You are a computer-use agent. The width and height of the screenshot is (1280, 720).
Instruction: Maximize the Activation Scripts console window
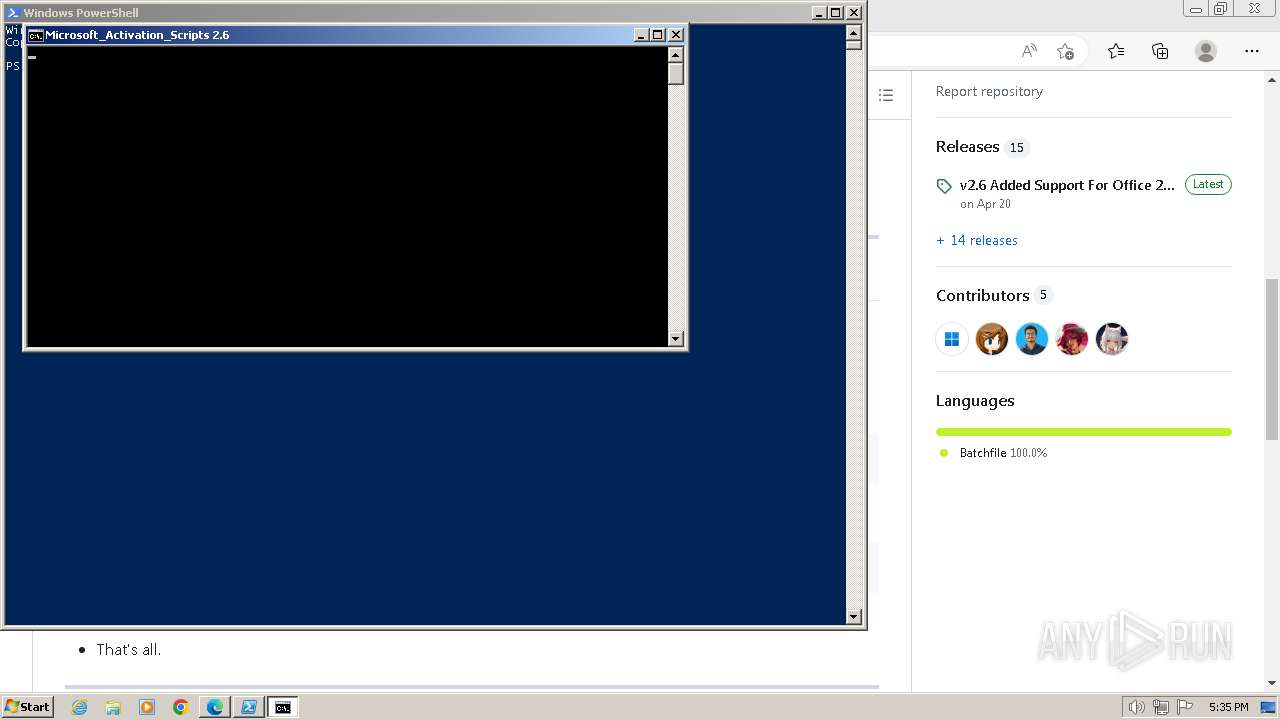[658, 35]
